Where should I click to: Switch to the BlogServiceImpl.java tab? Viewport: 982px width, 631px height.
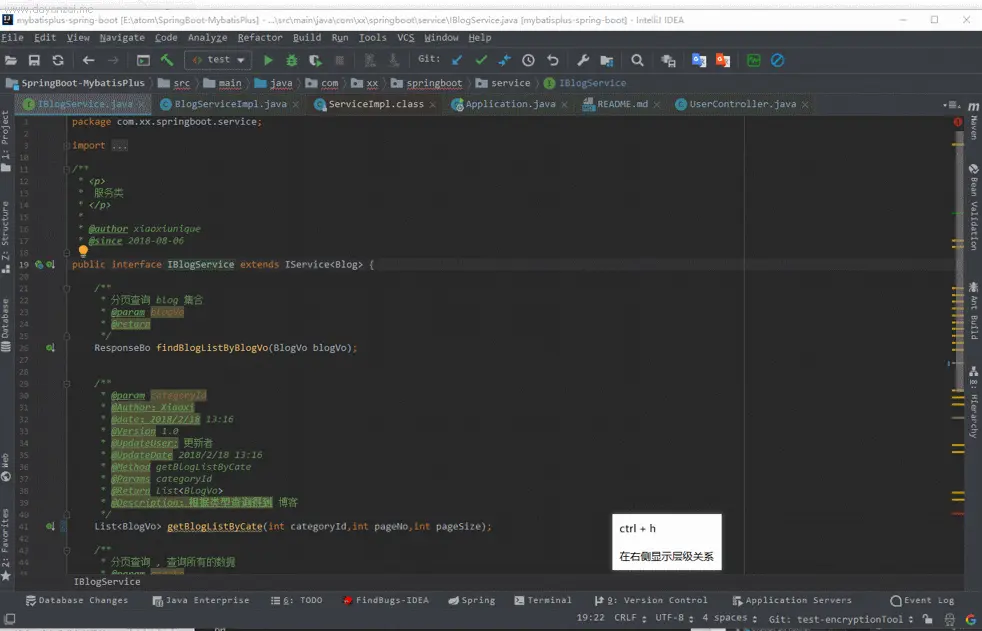click(x=230, y=104)
